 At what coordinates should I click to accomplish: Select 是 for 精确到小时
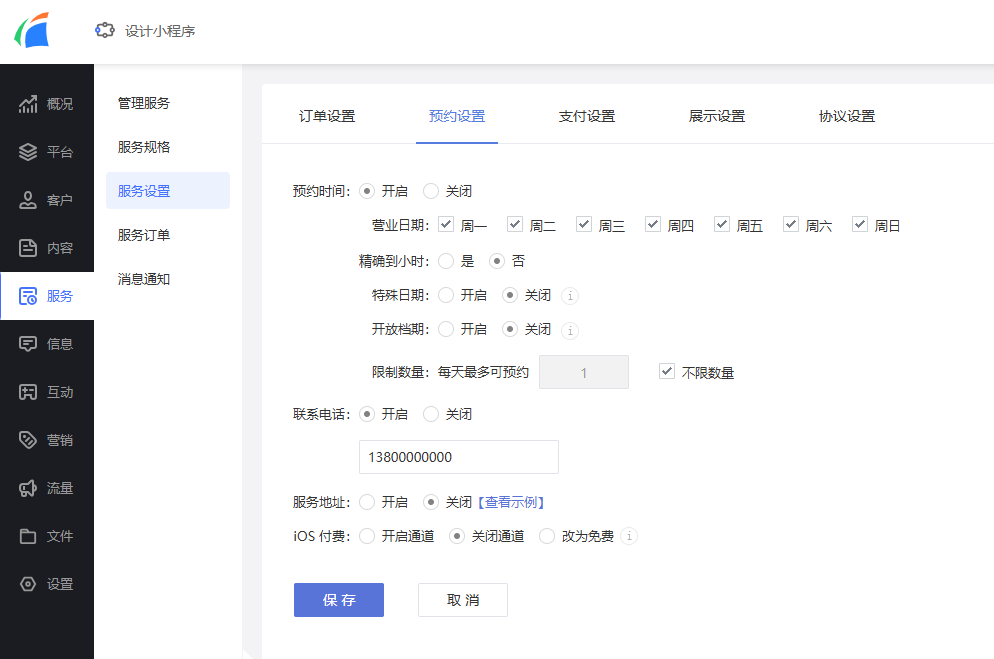446,261
